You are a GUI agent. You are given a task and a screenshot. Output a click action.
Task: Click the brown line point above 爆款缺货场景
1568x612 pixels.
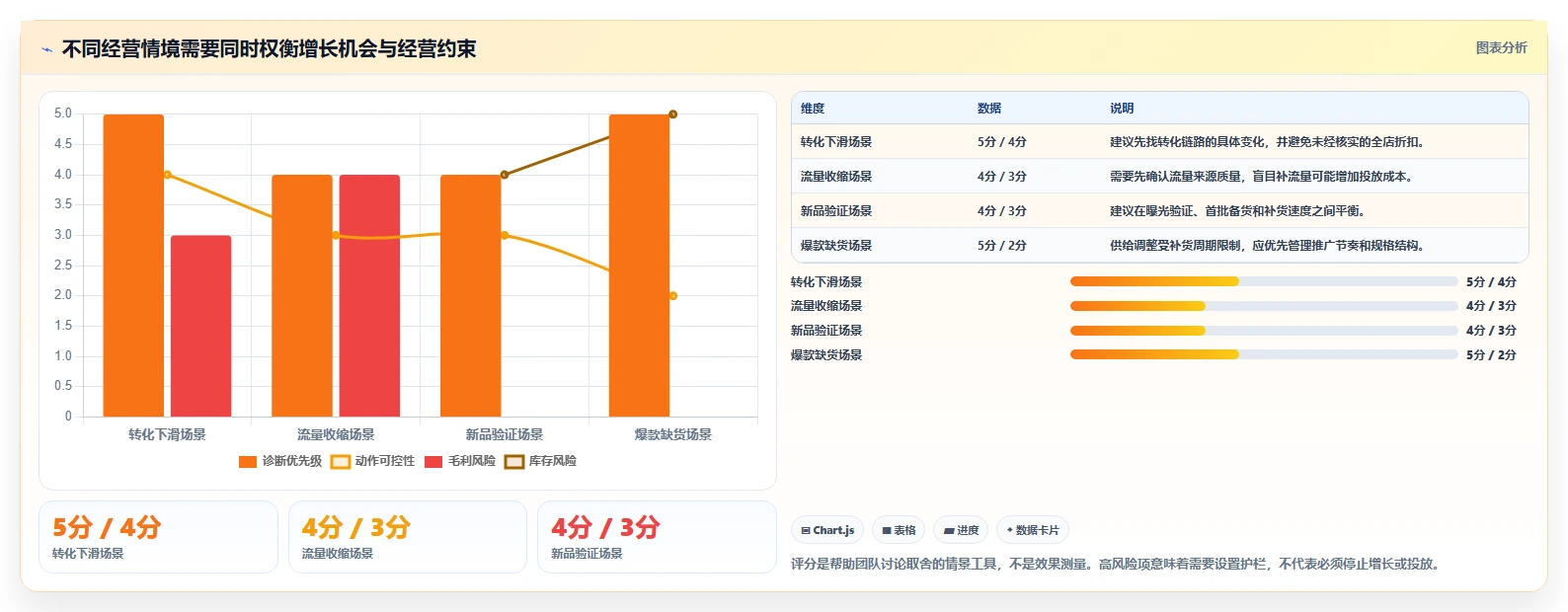672,115
